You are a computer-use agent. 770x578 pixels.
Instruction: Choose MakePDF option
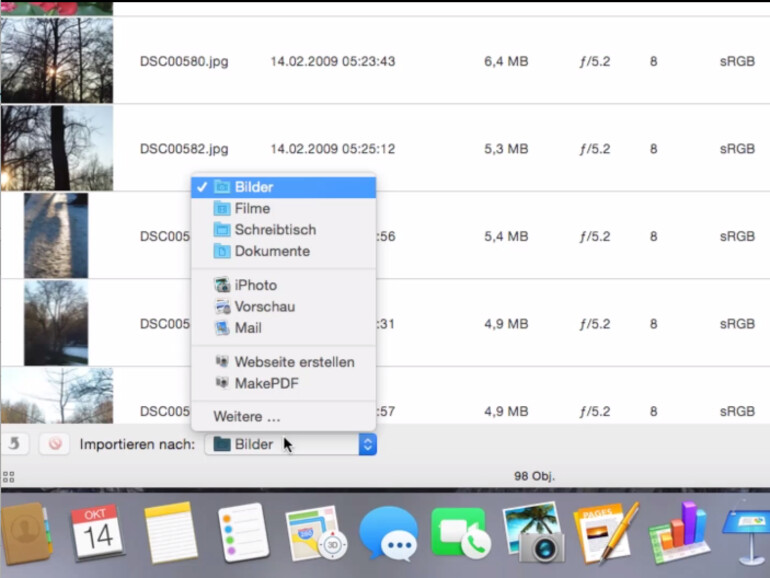point(283,384)
